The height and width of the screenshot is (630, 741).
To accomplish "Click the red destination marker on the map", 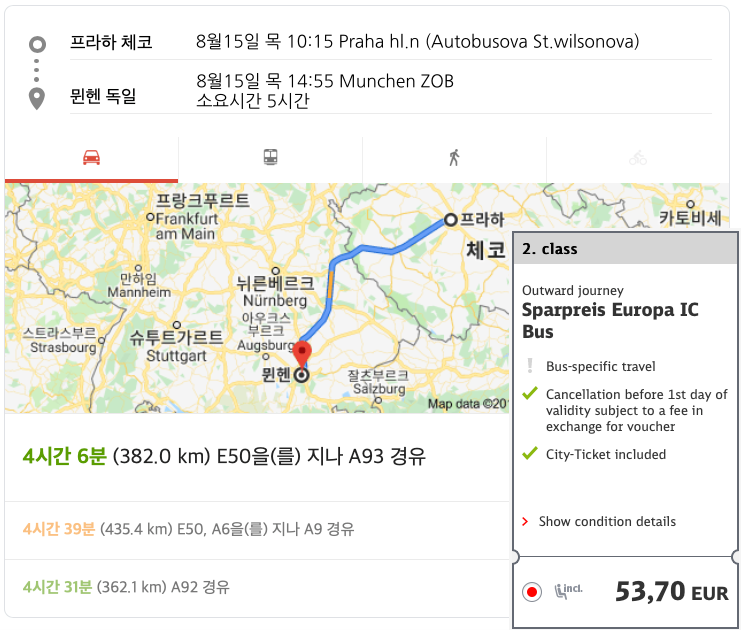I will coord(302,354).
